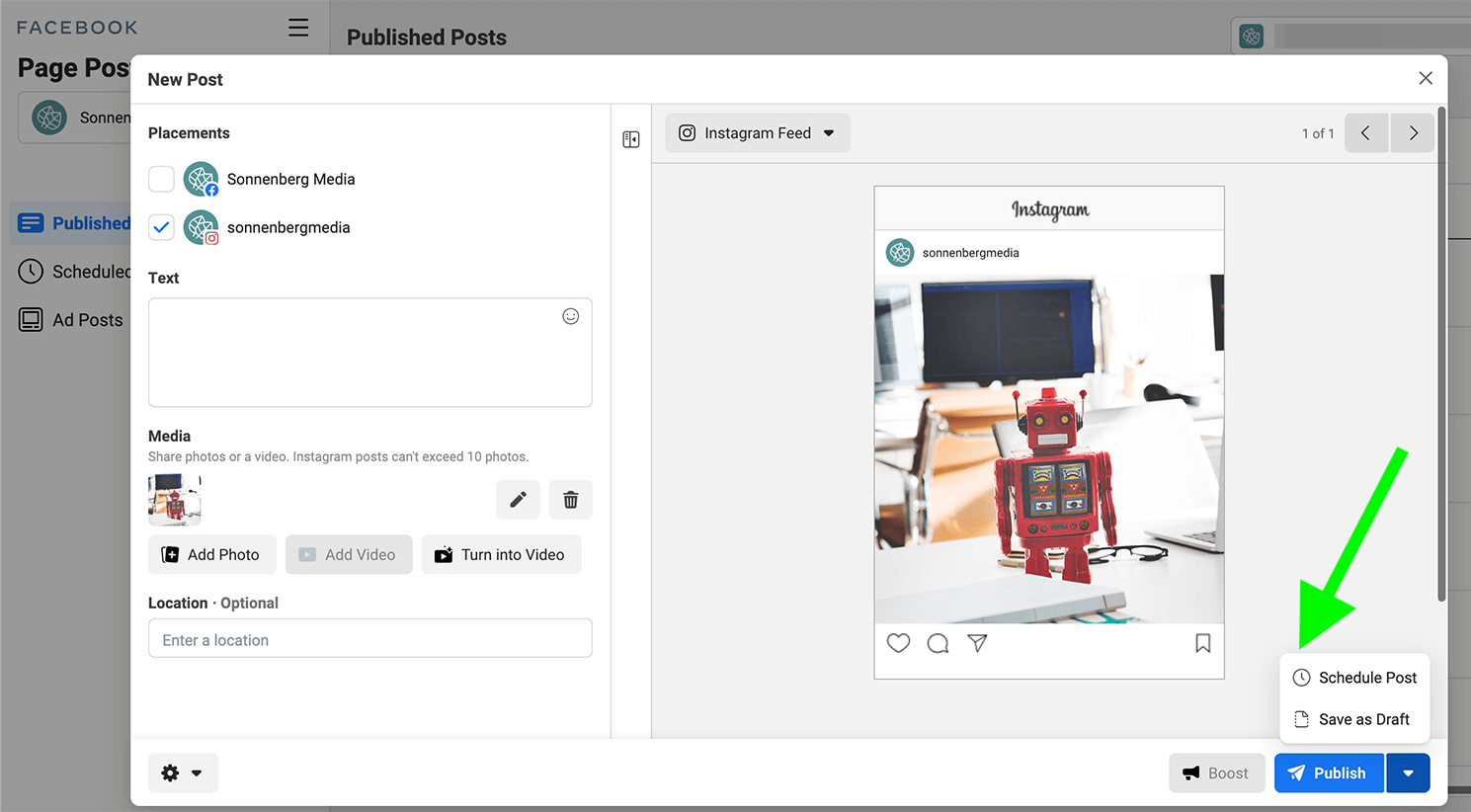Collapse the preview panel toggle icon
The width and height of the screenshot is (1471, 812).
[631, 139]
